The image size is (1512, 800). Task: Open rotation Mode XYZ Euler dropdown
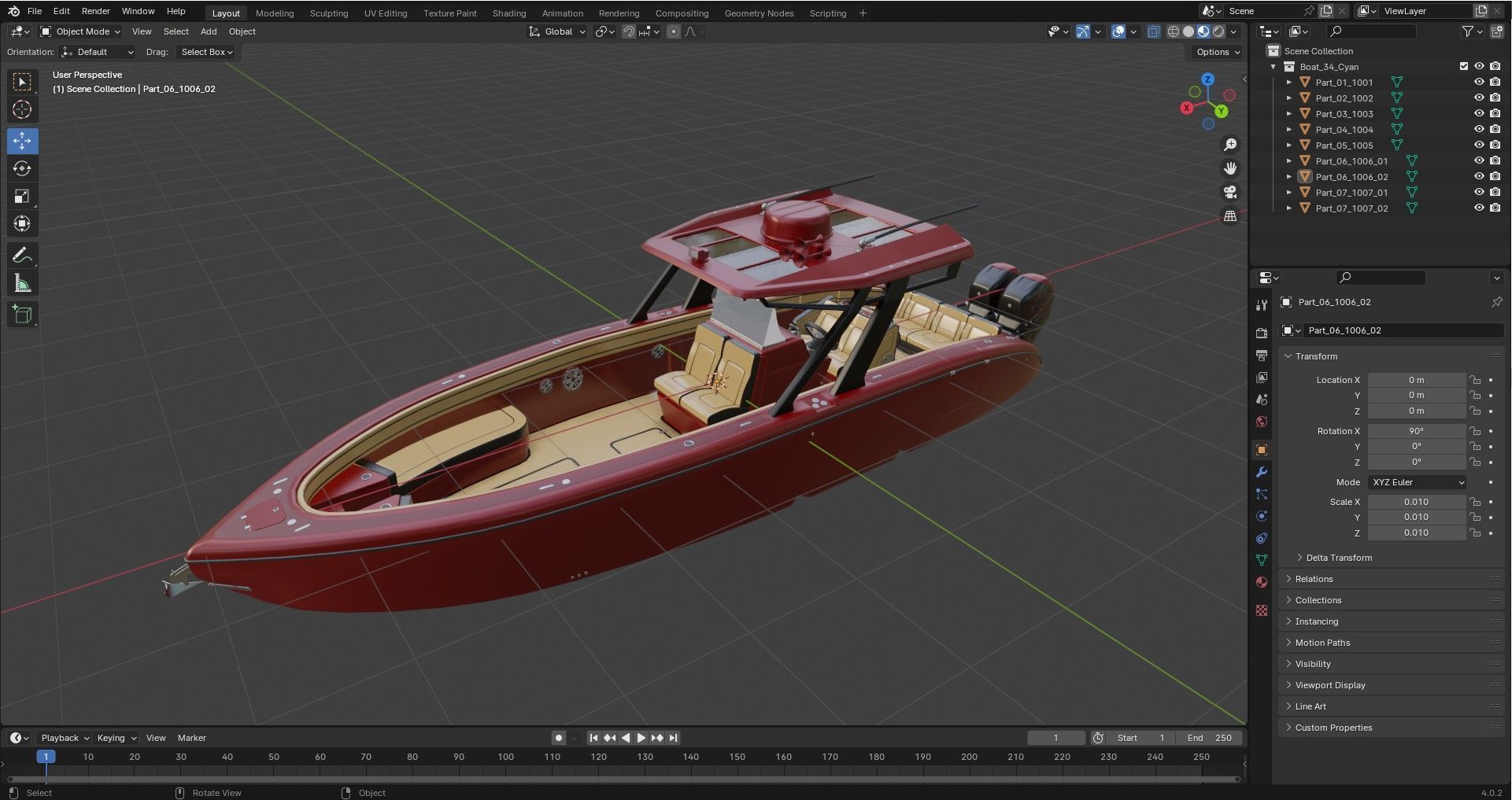[x=1417, y=482]
